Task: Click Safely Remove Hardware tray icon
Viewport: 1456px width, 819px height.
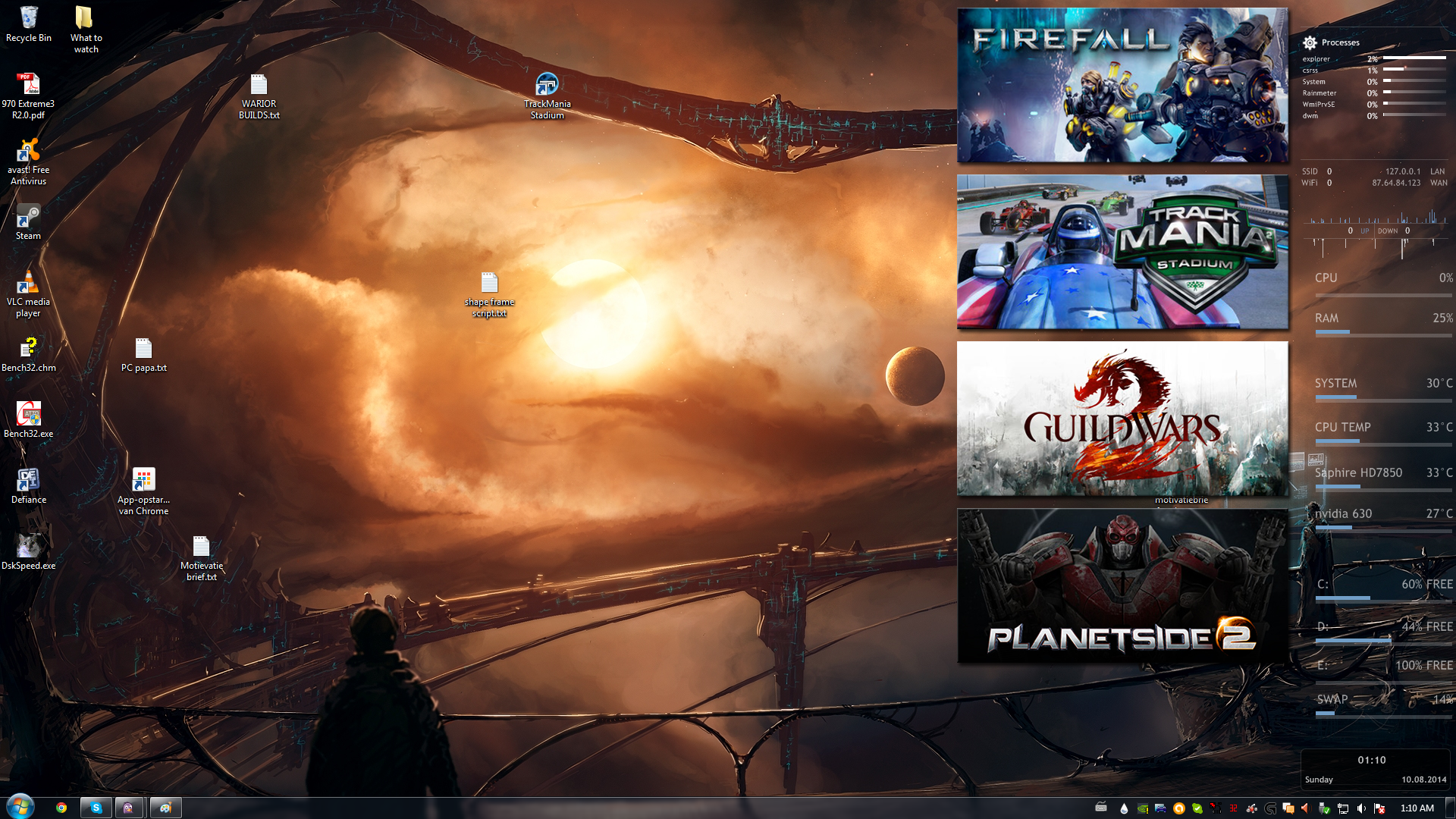Action: (1324, 808)
